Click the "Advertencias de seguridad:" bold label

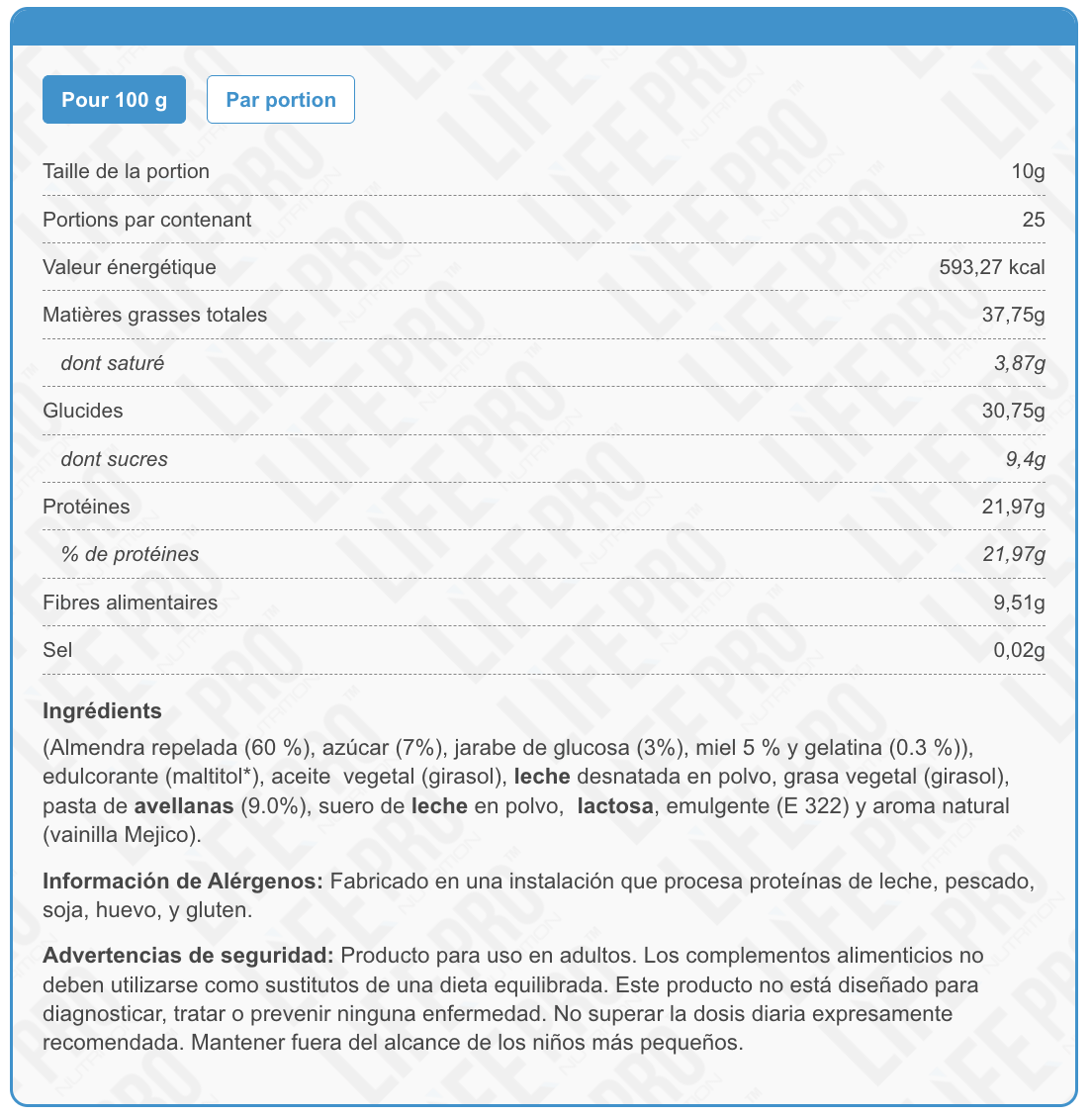click(x=188, y=956)
